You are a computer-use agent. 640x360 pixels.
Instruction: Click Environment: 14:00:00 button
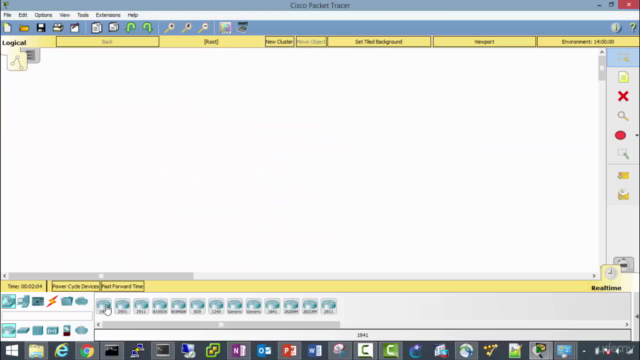[x=588, y=42]
